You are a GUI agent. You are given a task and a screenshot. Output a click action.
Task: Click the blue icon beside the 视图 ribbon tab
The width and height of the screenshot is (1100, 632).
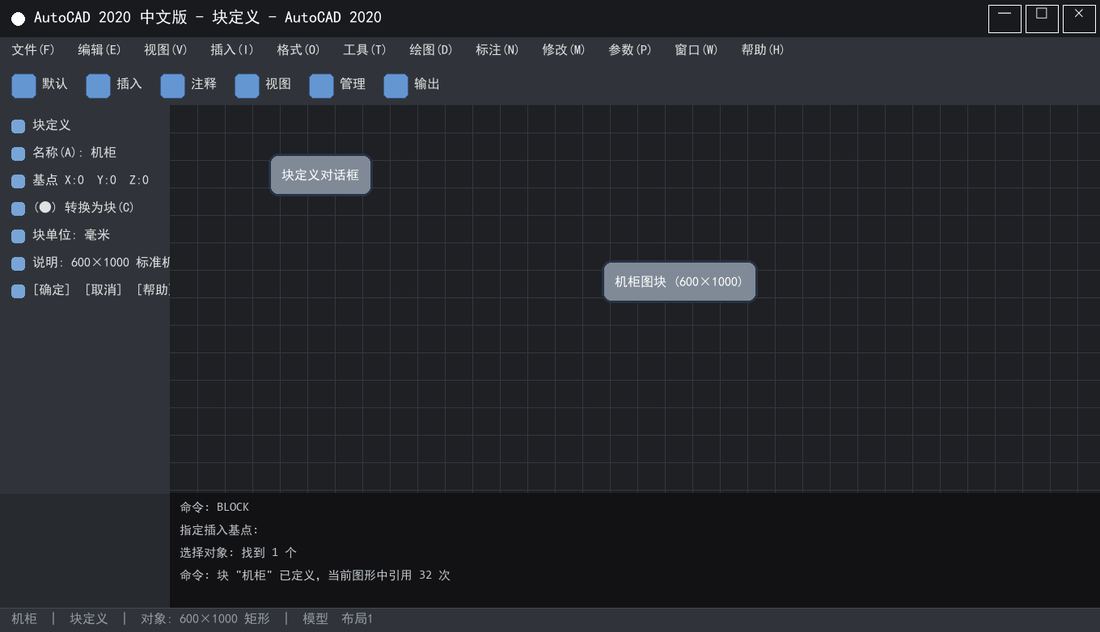(246, 86)
